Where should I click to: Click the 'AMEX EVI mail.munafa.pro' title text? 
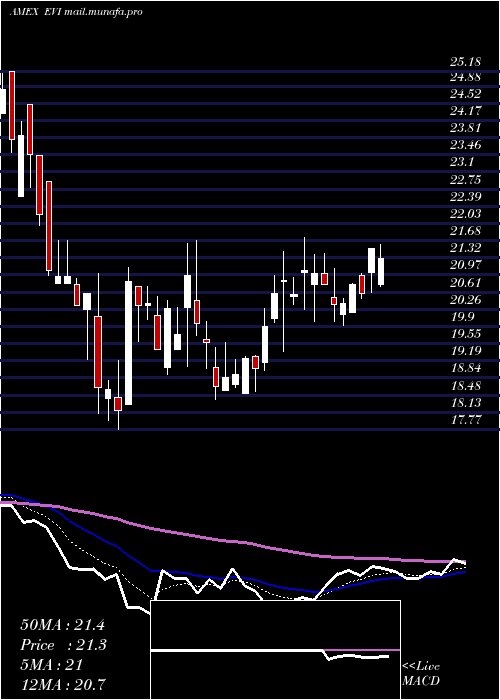point(76,12)
